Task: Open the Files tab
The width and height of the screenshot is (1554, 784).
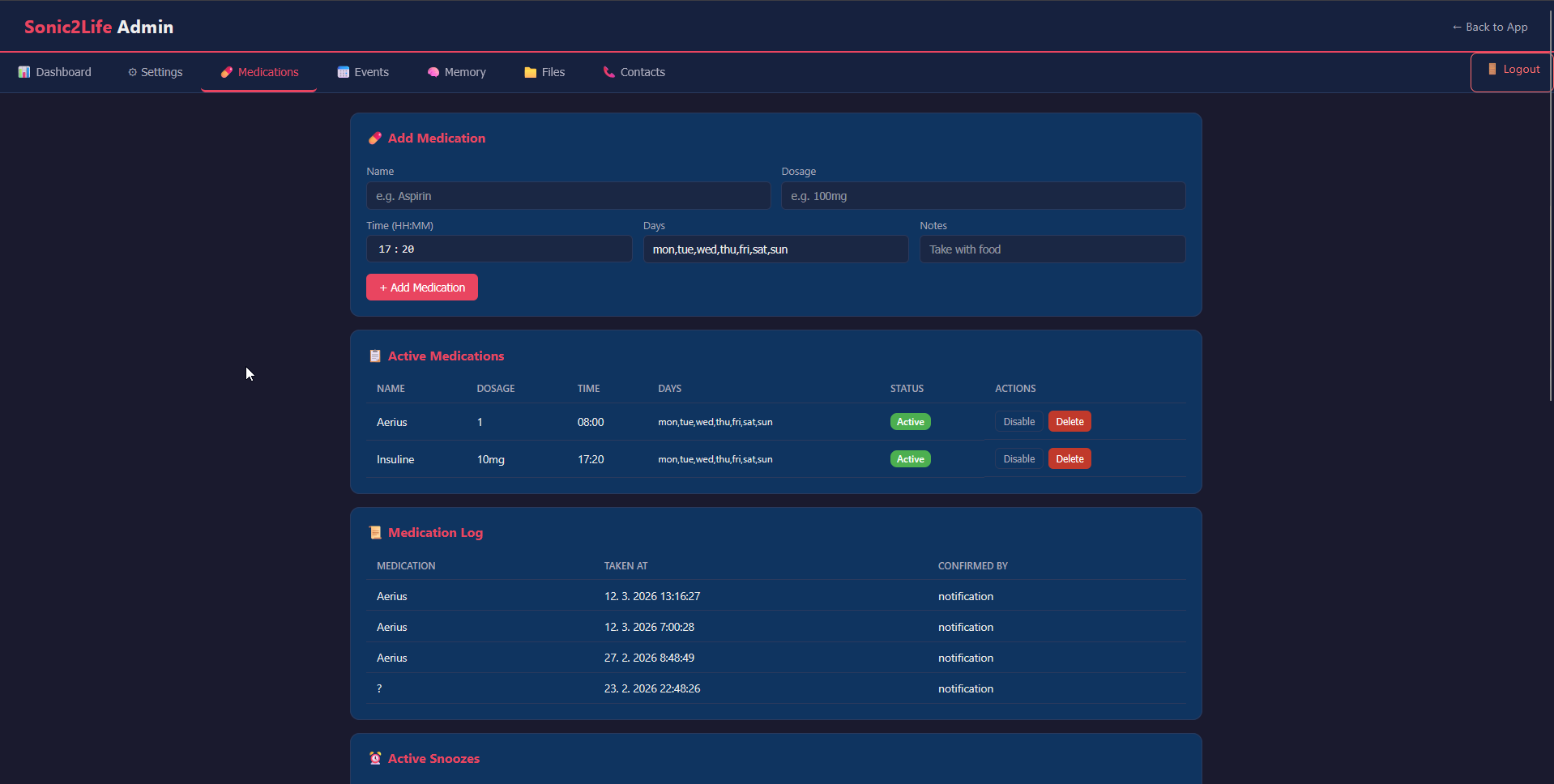Action: click(544, 72)
